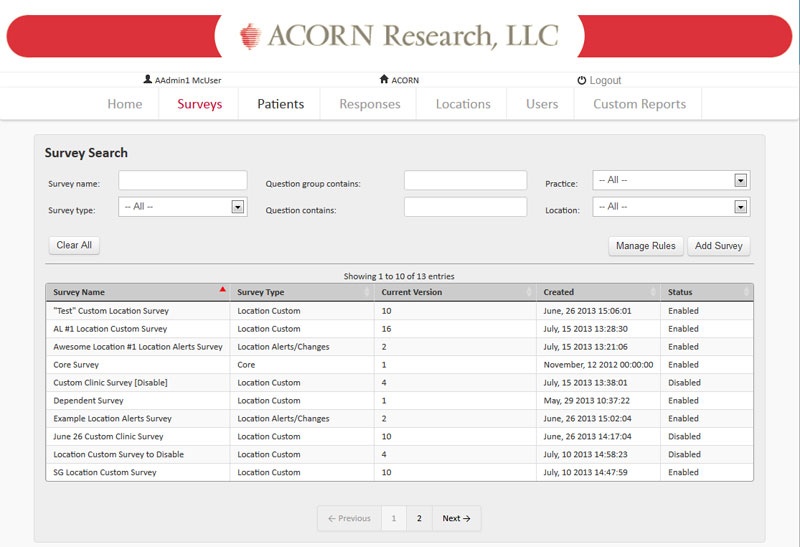
Task: Toggle sort arrows on Survey Type column
Action: pyautogui.click(x=367, y=291)
